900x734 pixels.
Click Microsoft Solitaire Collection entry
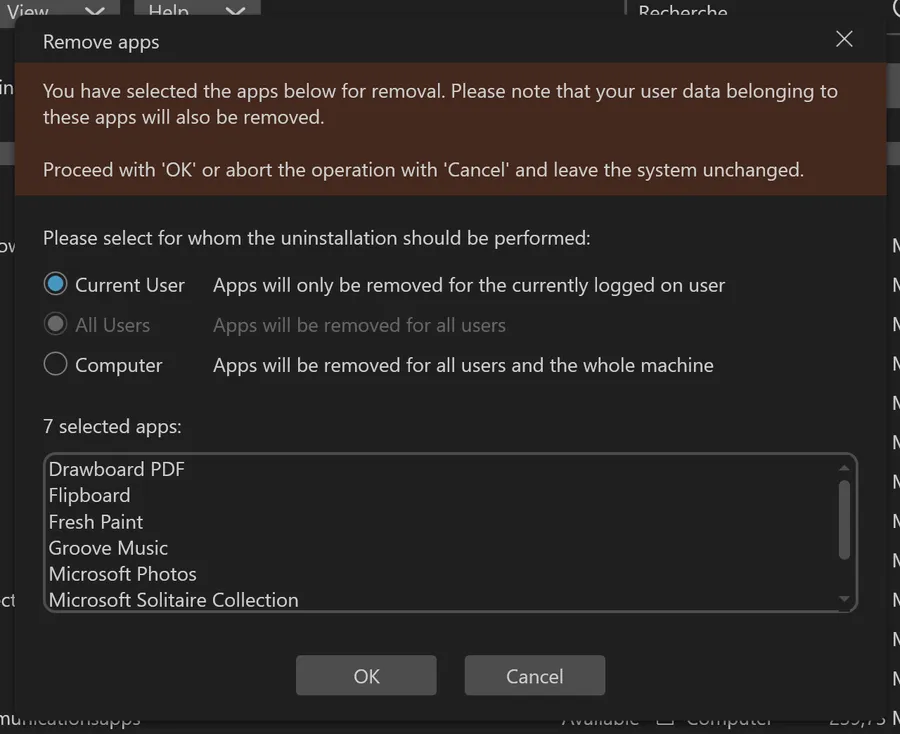click(174, 599)
